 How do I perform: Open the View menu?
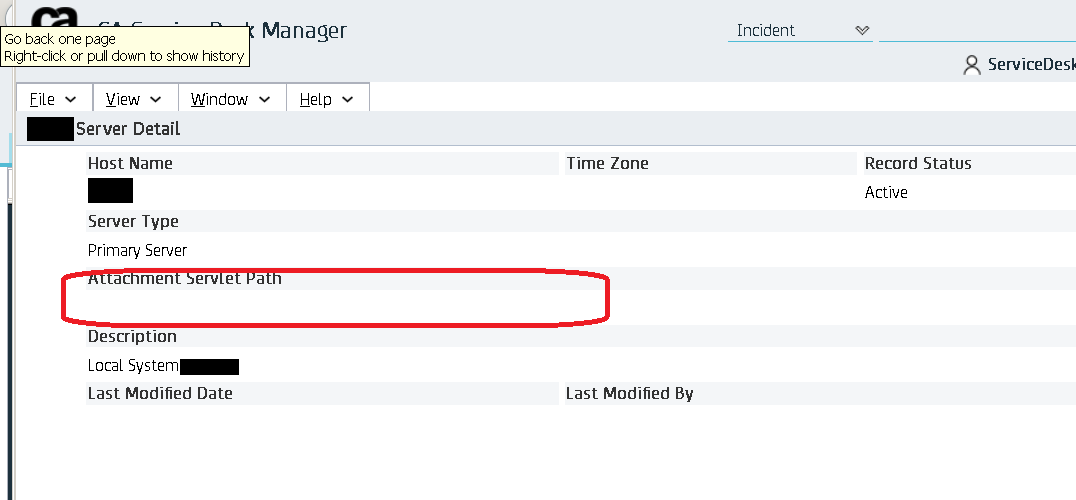(134, 99)
